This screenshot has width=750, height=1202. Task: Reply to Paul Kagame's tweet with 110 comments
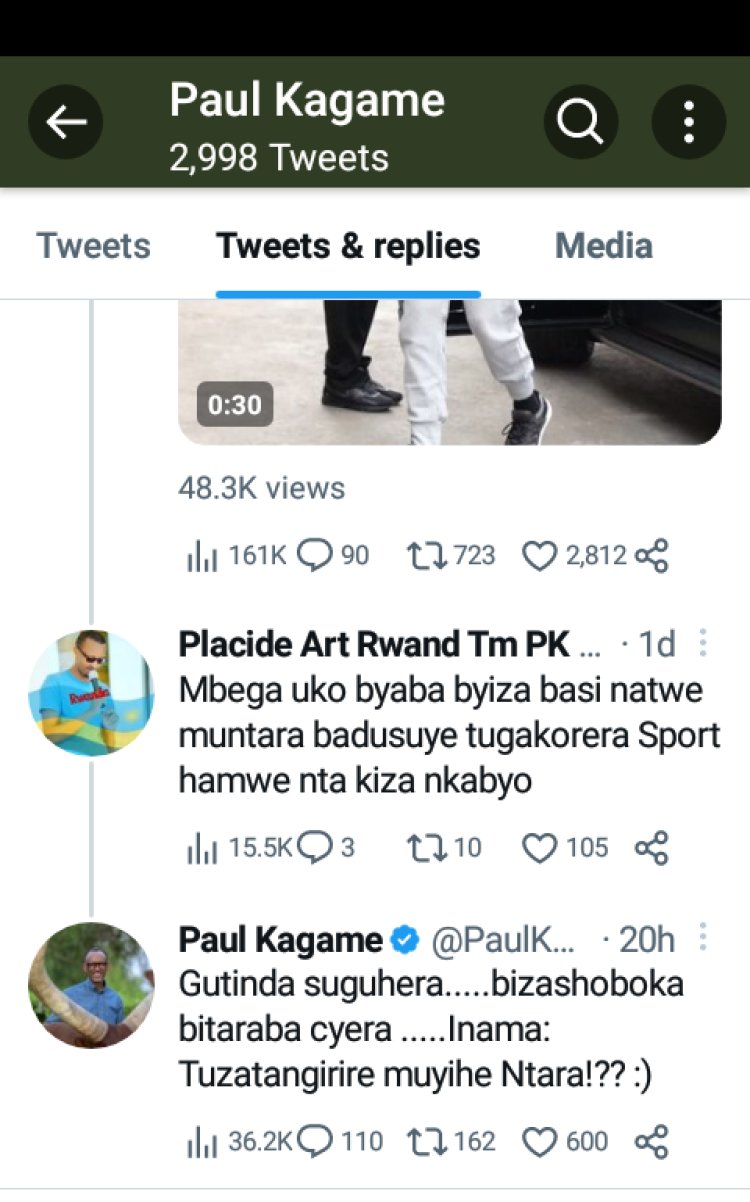coord(315,1141)
